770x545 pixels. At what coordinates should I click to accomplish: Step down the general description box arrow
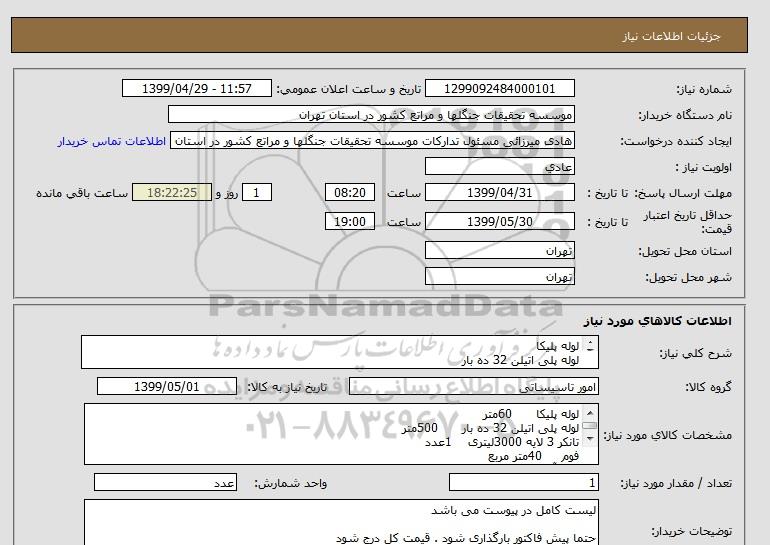point(590,350)
